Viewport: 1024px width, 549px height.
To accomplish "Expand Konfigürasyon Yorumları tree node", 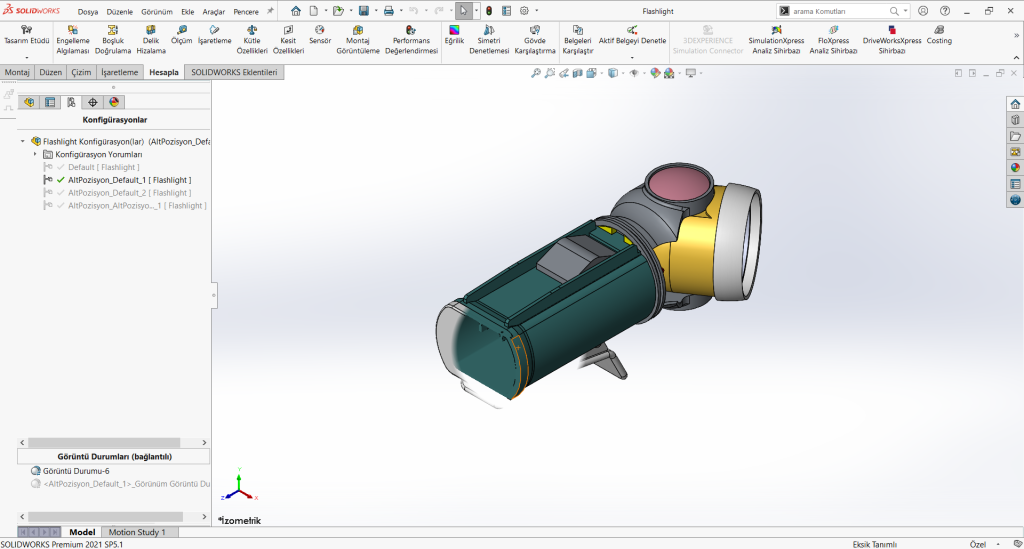I will point(35,154).
